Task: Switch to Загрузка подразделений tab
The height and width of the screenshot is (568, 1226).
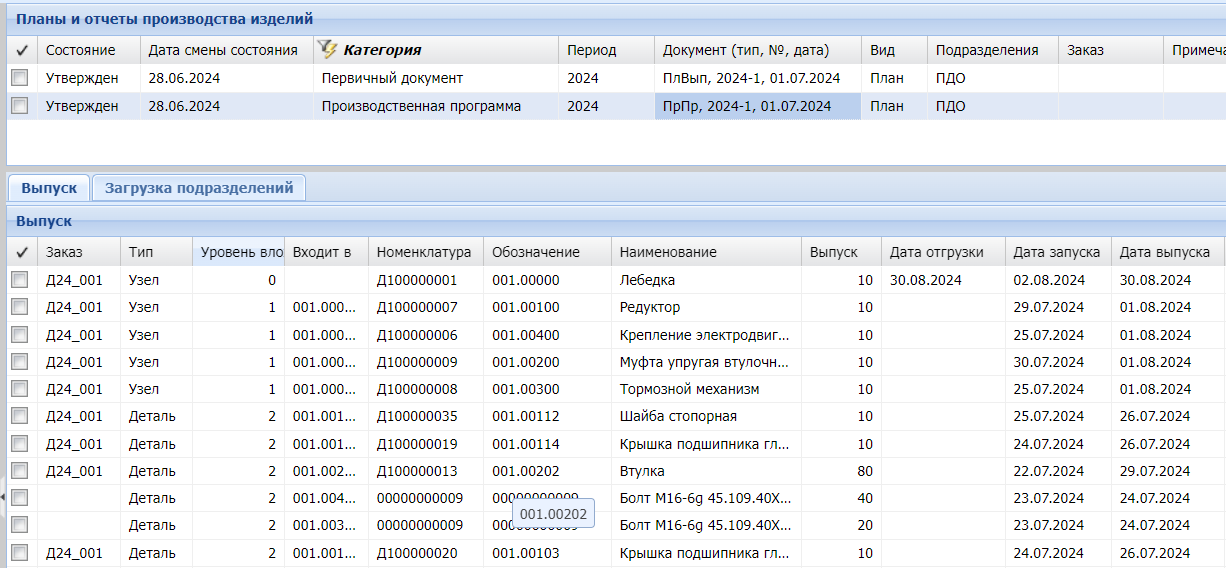Action: (x=199, y=187)
